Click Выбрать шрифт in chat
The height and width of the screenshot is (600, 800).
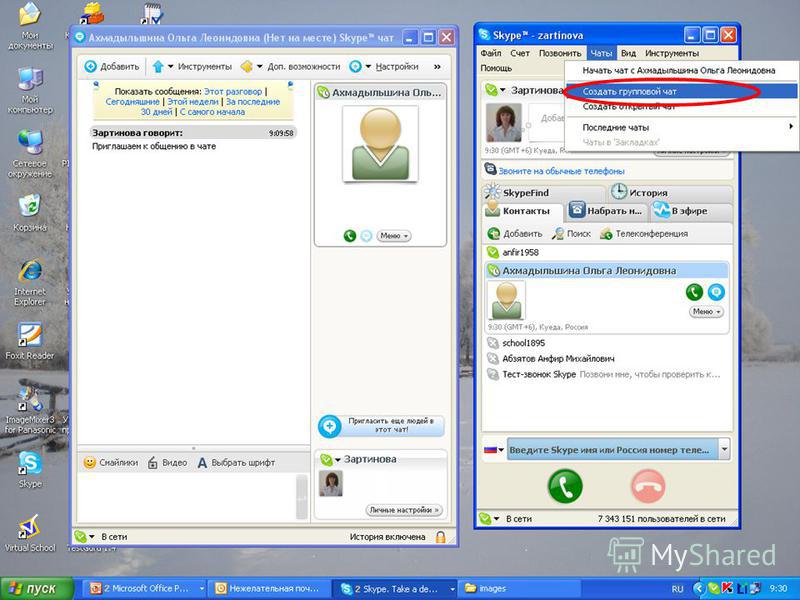click(x=236, y=463)
